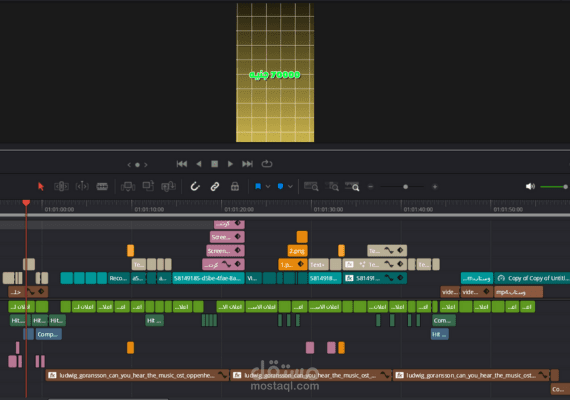Click keyframe diamond on pink 'Screen...' clip

click(238, 250)
